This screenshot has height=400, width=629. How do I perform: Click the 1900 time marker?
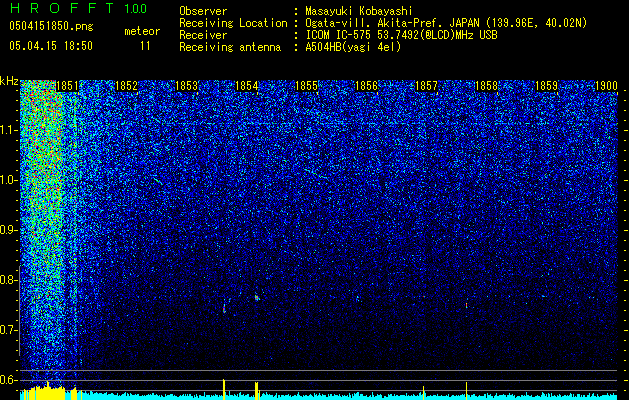click(x=606, y=86)
